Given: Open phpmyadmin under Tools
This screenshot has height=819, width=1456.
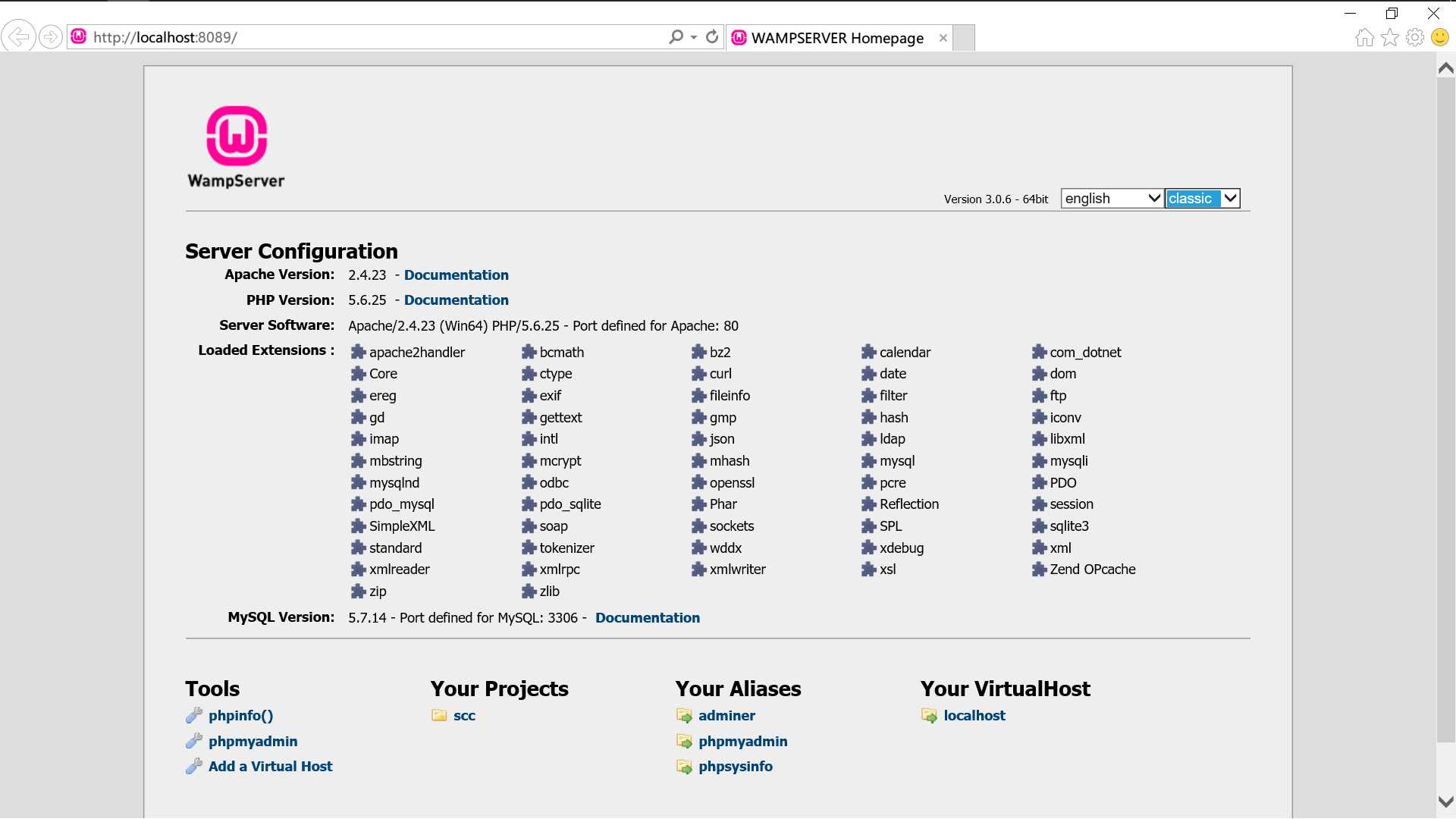Looking at the screenshot, I should tap(253, 741).
